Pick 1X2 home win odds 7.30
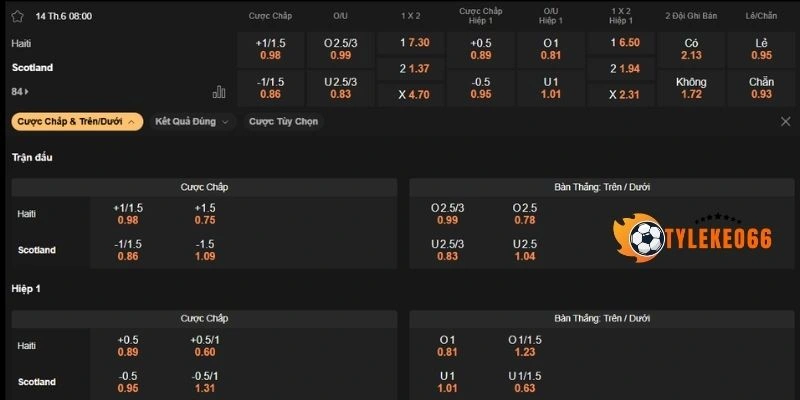Image resolution: width=800 pixels, height=400 pixels. [414, 42]
